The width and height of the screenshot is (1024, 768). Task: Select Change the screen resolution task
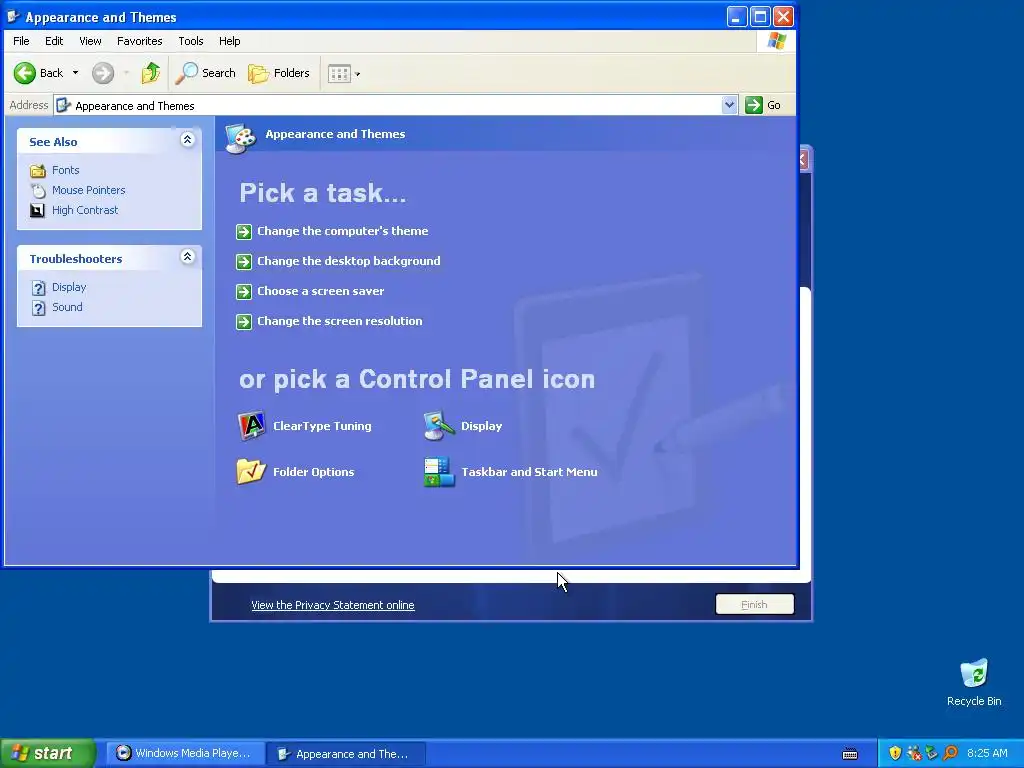pos(340,321)
